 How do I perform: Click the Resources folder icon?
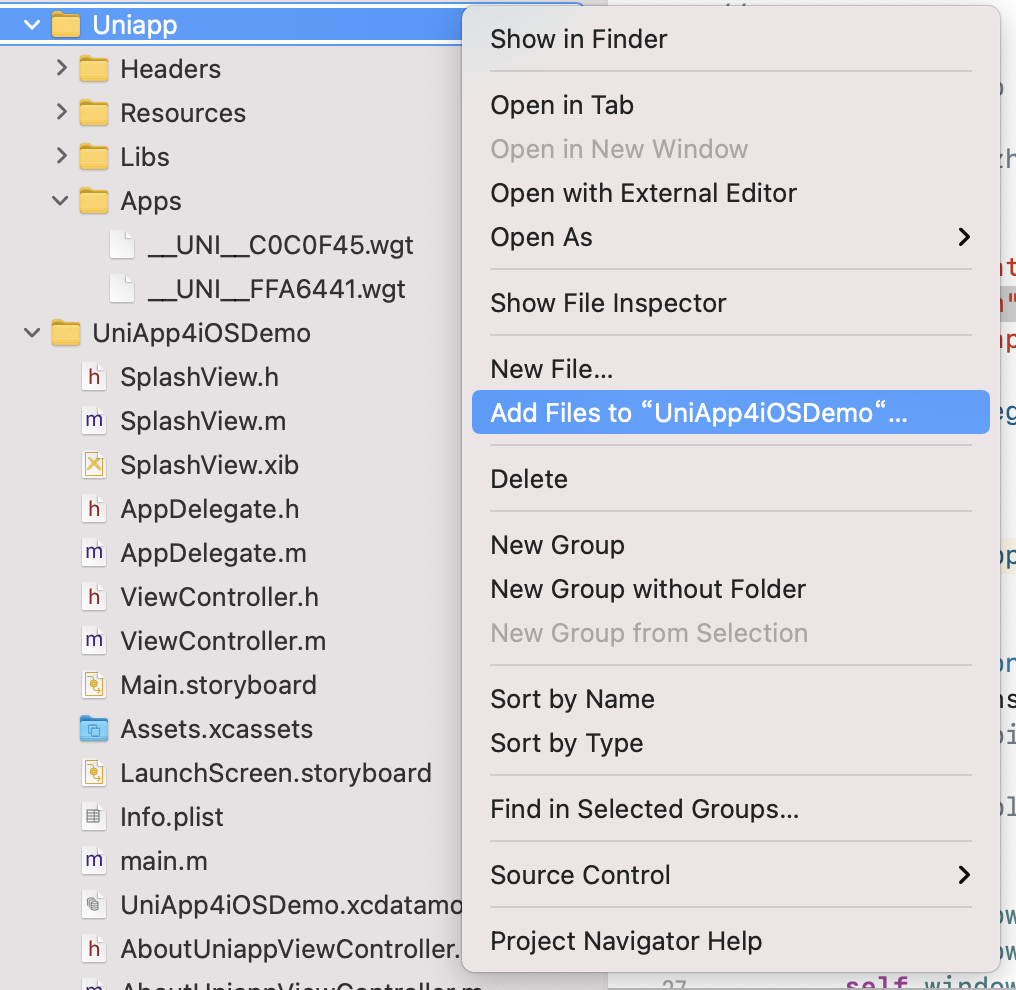[x=94, y=113]
